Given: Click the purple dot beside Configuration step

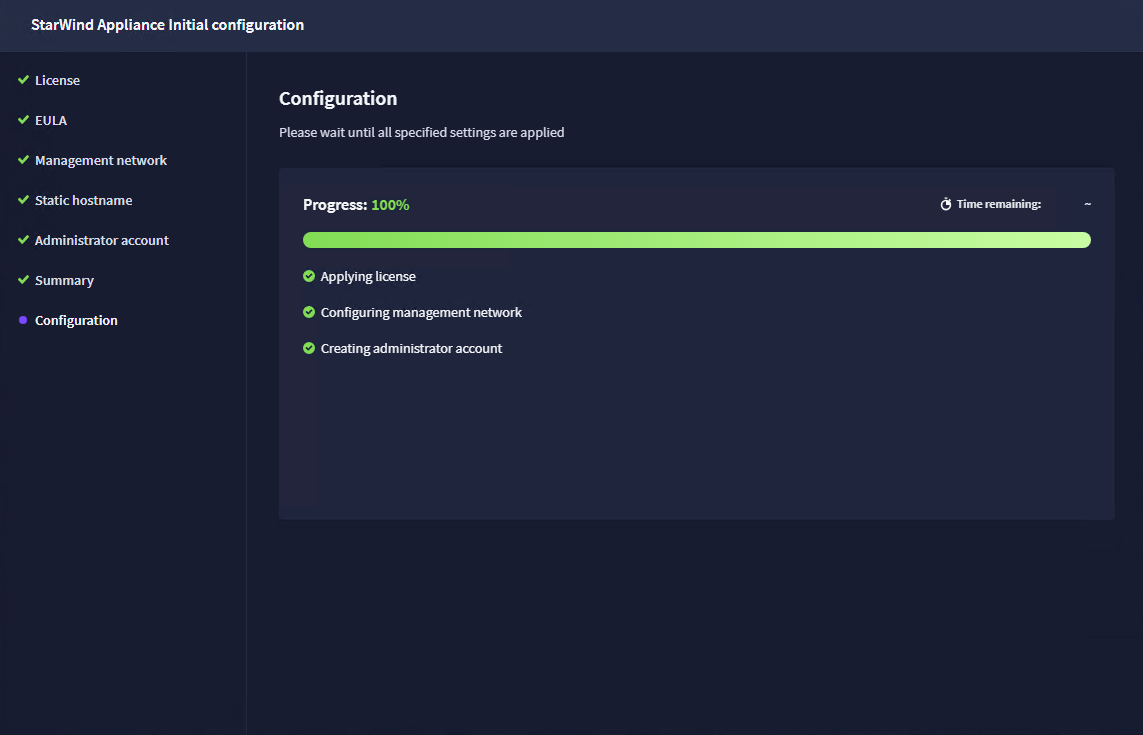Looking at the screenshot, I should [23, 320].
